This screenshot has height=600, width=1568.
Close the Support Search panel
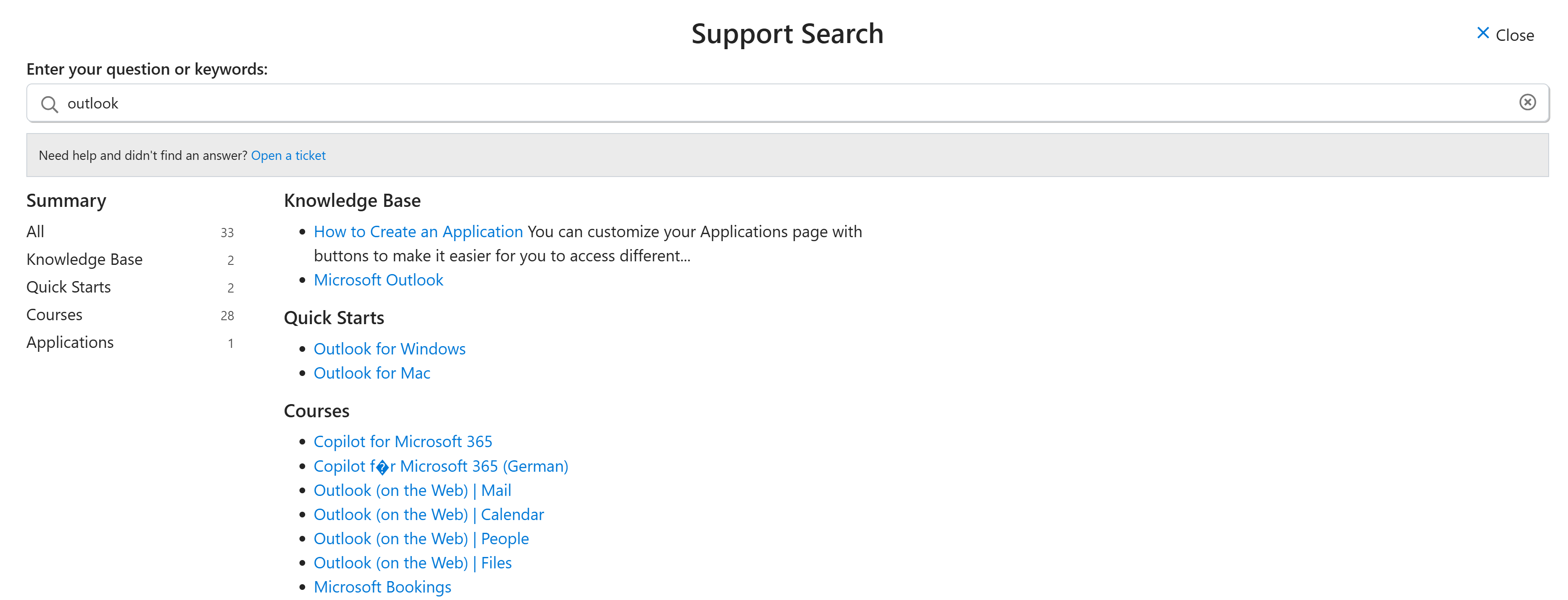[x=1505, y=35]
